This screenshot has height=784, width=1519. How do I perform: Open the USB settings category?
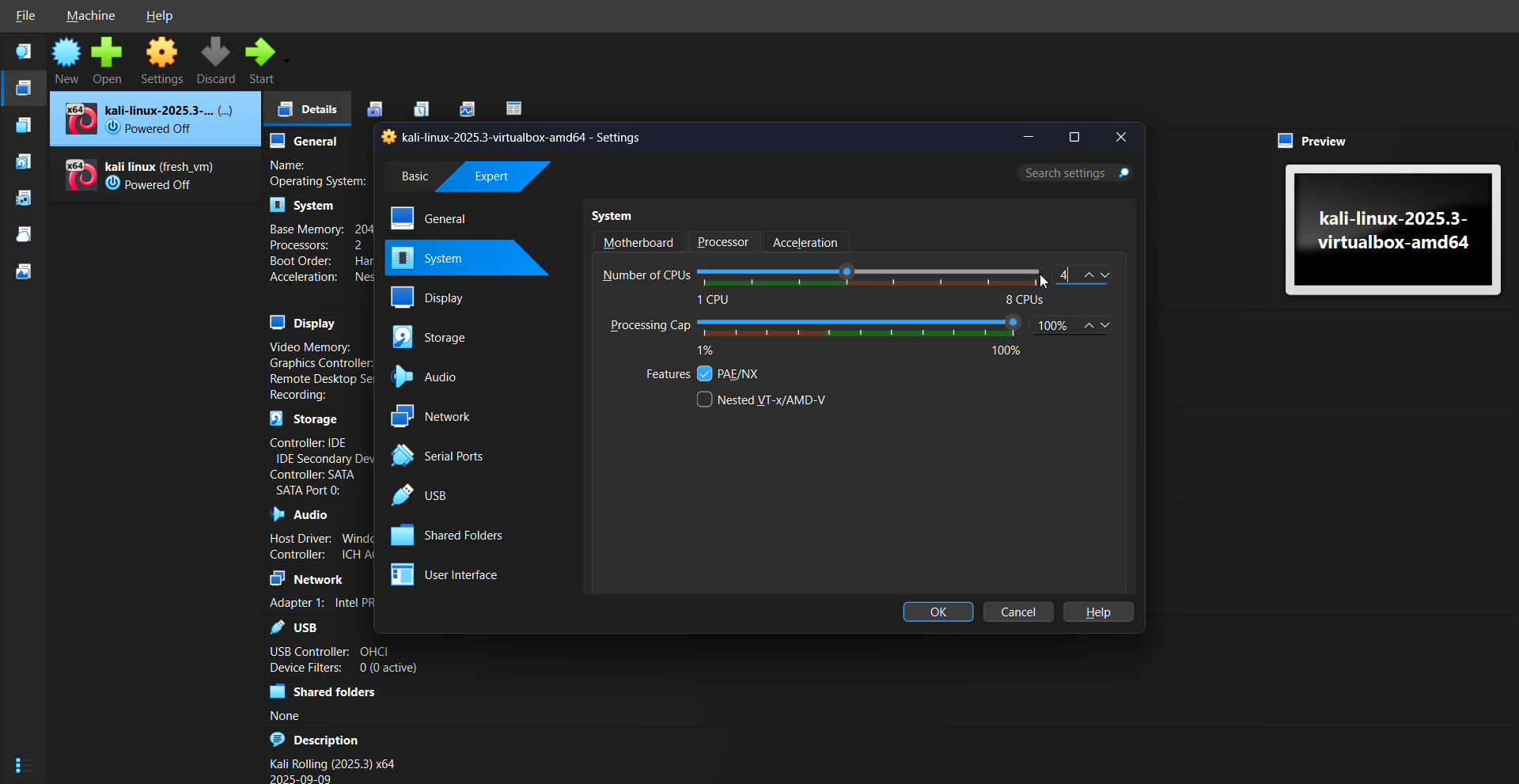click(434, 496)
